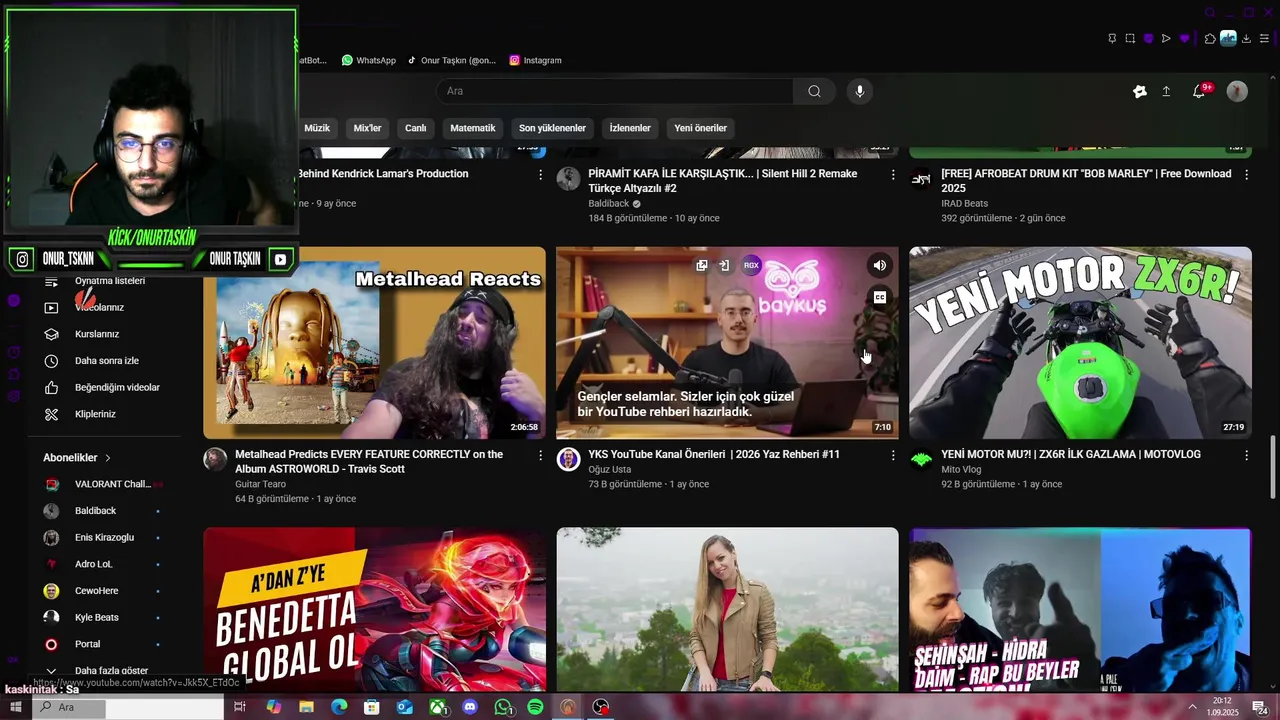Click the send arrow browser toolbar icon
The height and width of the screenshot is (720, 1280).
coord(1166,38)
